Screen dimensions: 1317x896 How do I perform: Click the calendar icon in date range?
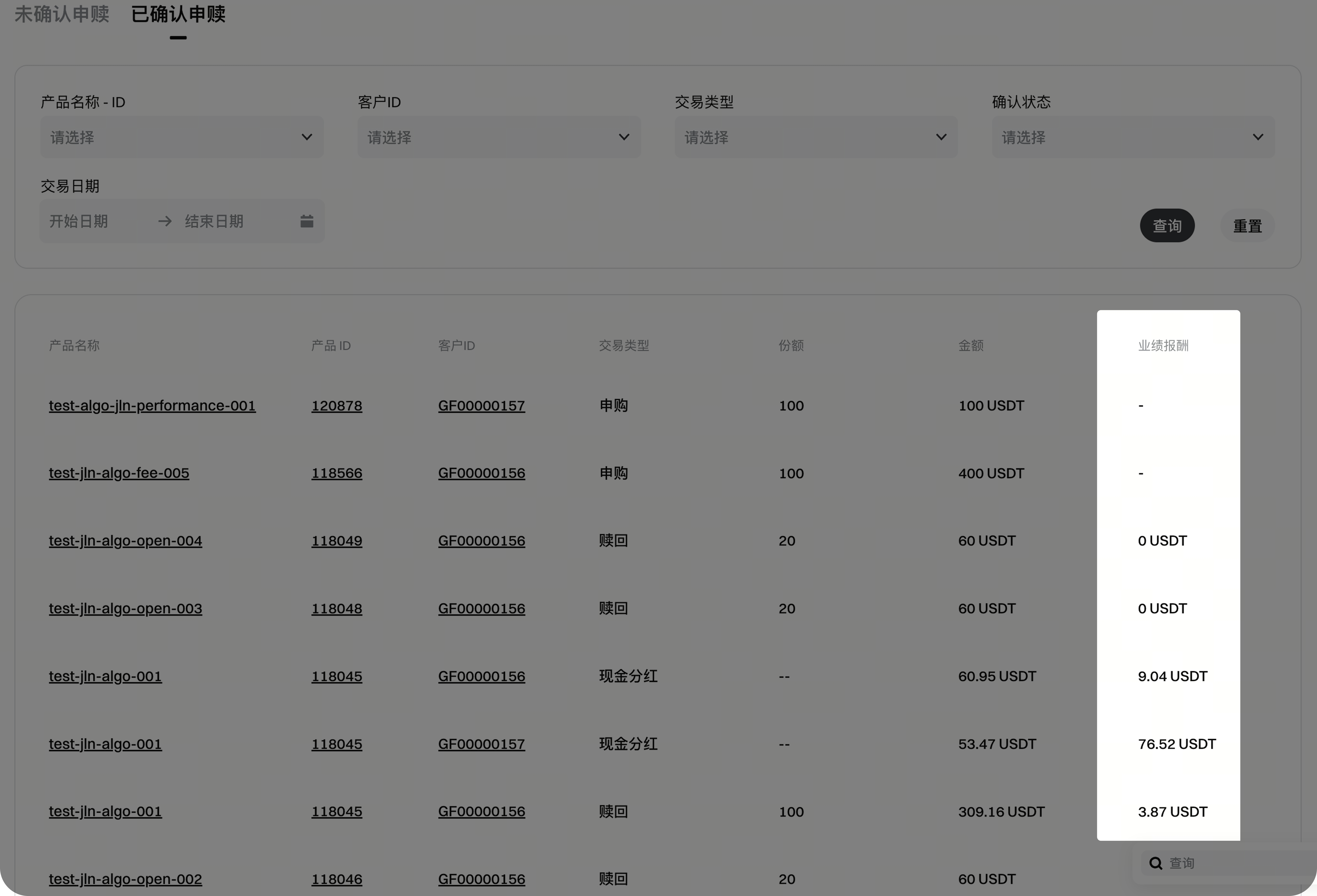307,221
